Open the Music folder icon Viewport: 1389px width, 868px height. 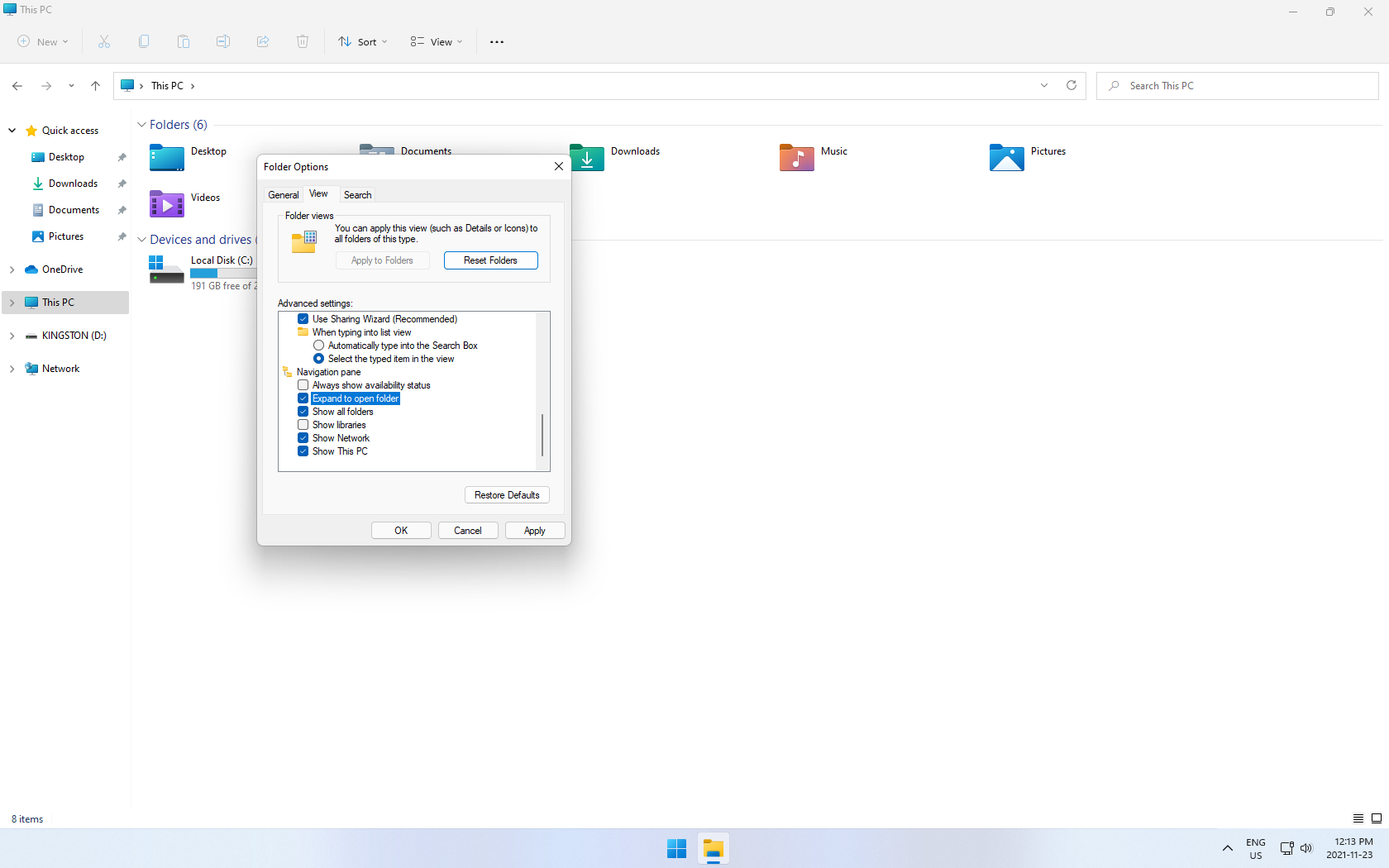[796, 157]
